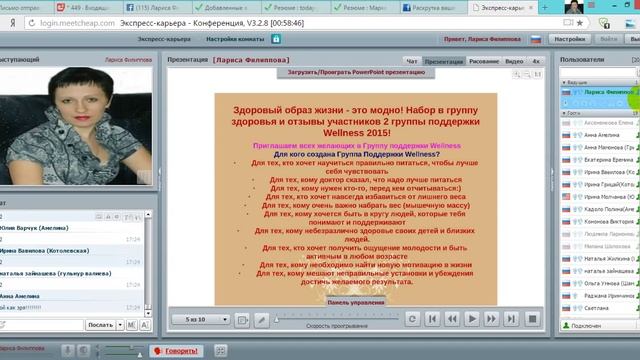Click Юлия Варчук chat message name
Viewport: 640px width, 360px height.
(x=34, y=228)
